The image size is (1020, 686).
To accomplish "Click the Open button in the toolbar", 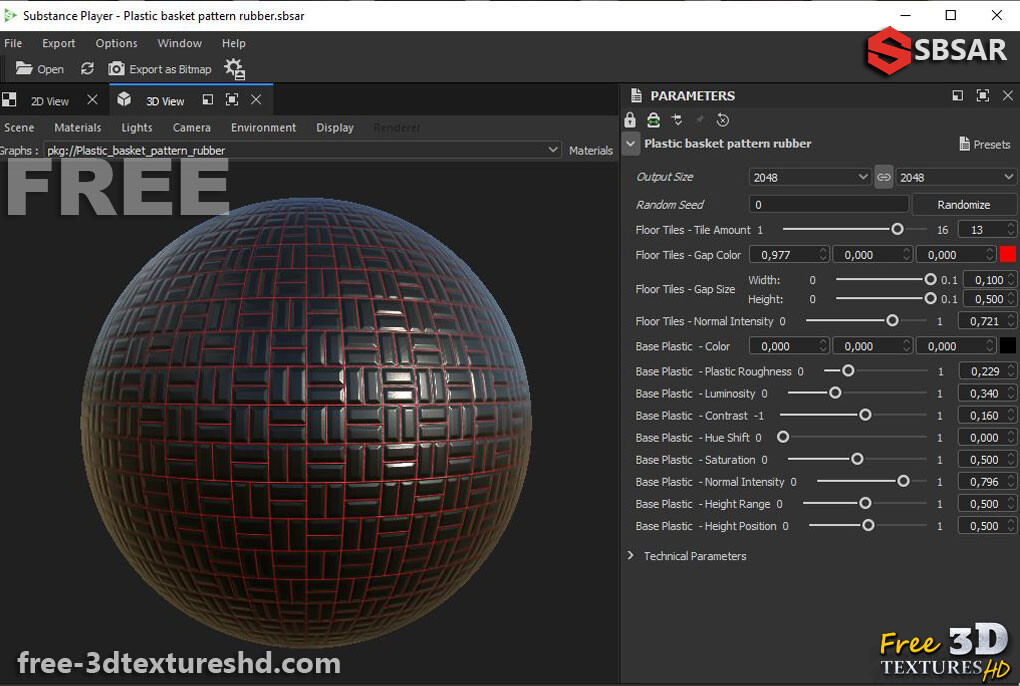I will [39, 69].
